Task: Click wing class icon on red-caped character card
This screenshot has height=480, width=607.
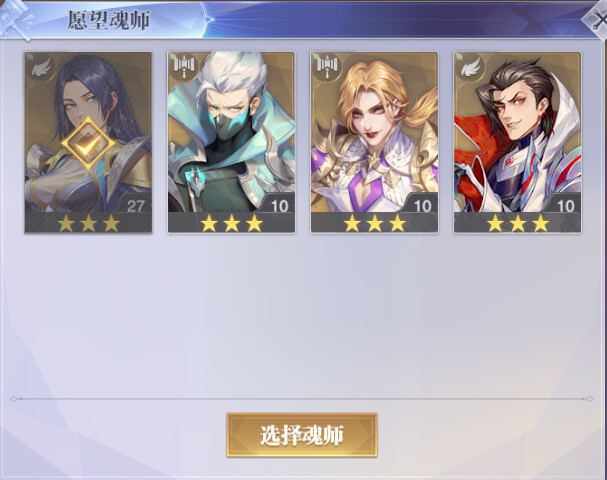Action: [x=470, y=68]
